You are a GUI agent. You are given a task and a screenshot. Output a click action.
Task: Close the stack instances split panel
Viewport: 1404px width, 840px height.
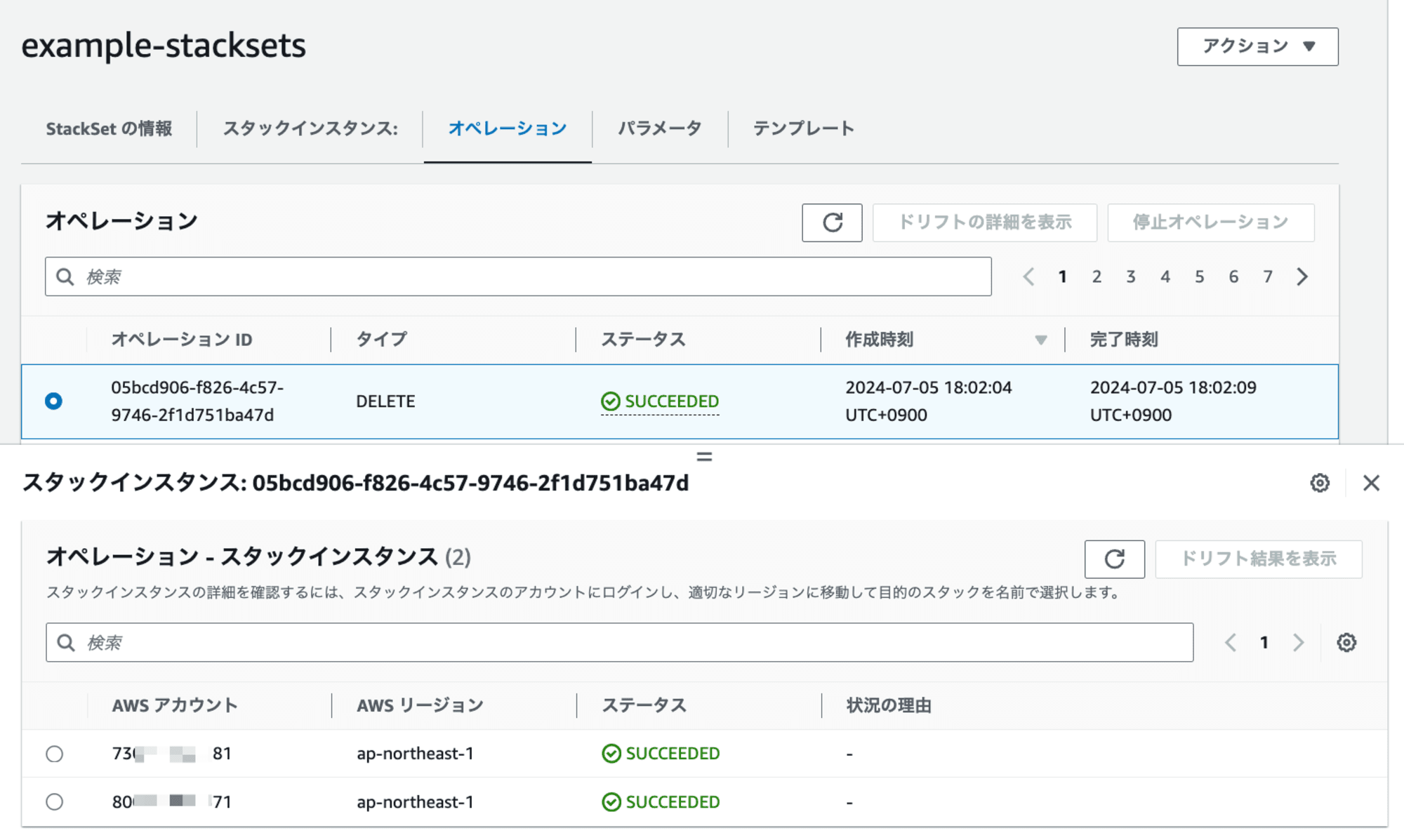tap(1371, 483)
